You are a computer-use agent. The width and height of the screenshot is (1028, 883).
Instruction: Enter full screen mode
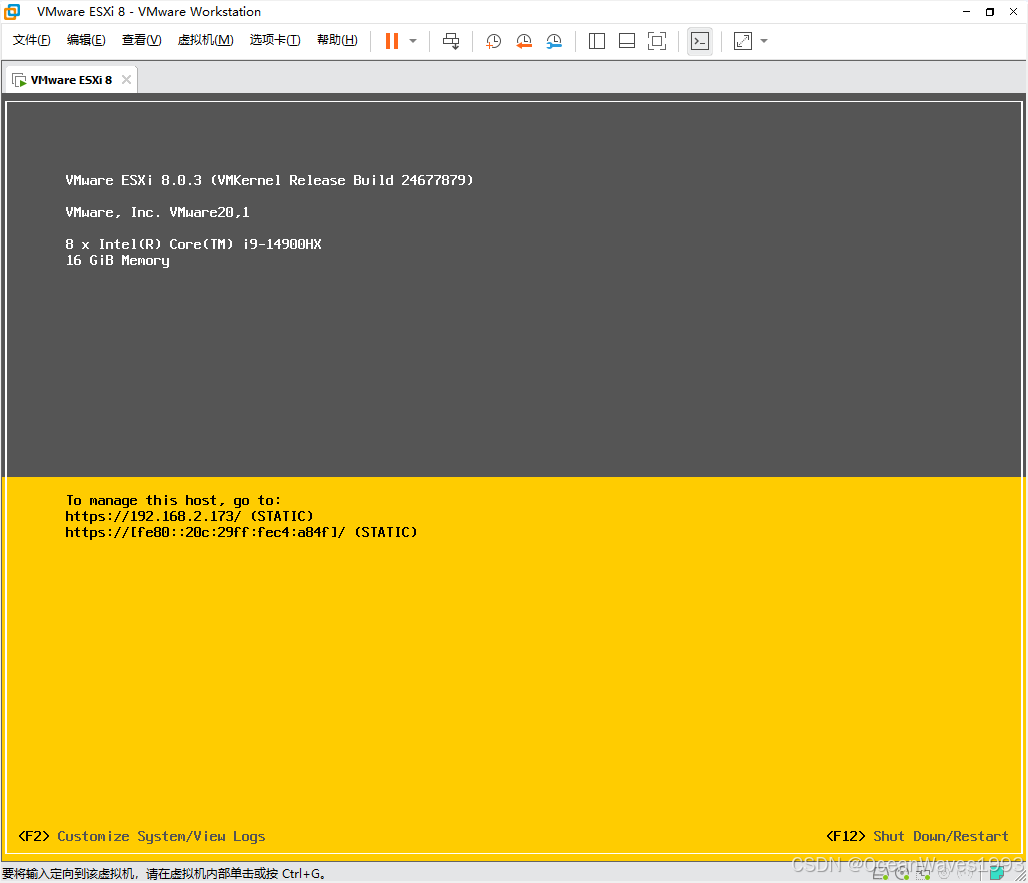tap(657, 41)
